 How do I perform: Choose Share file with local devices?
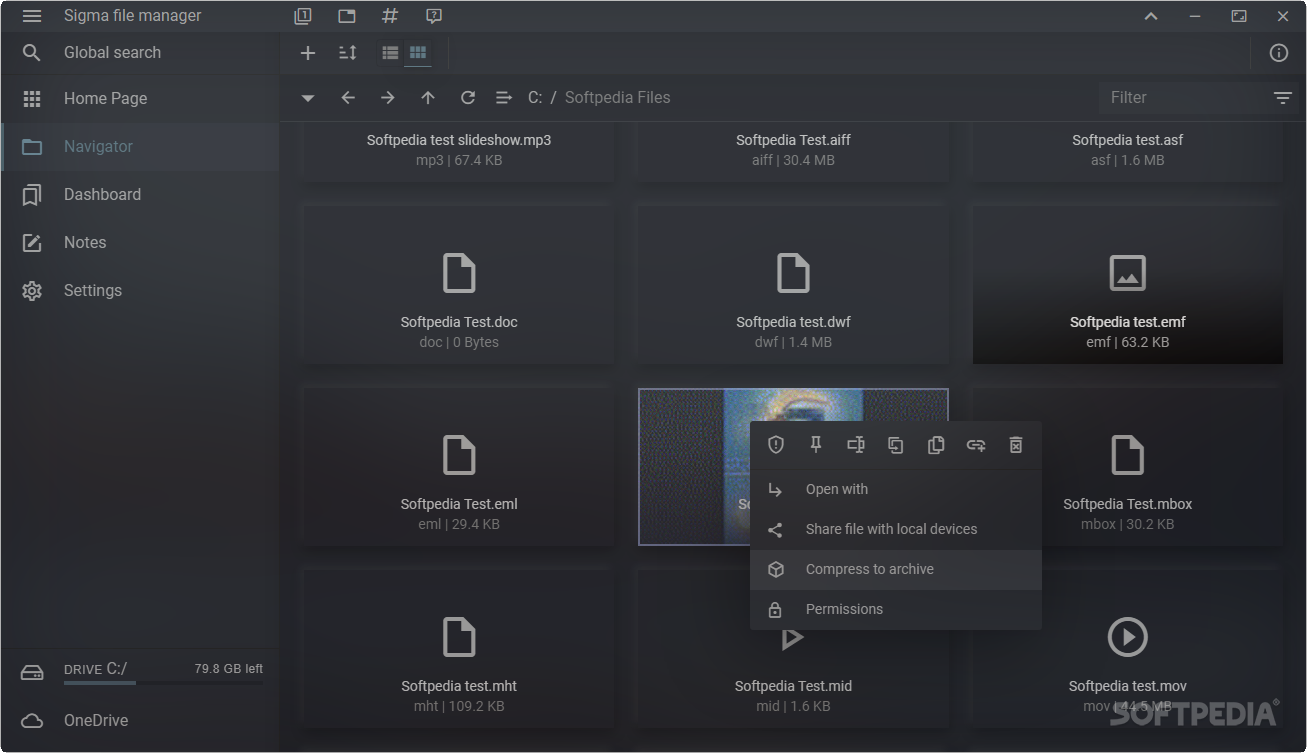(x=896, y=530)
